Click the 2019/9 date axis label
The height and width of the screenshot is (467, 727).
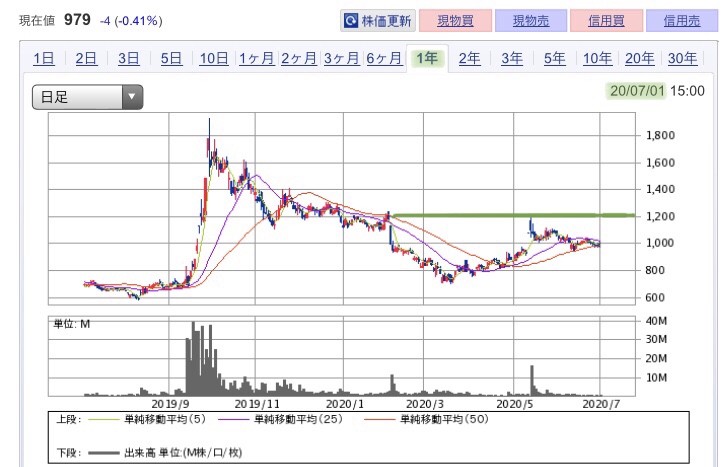click(170, 404)
